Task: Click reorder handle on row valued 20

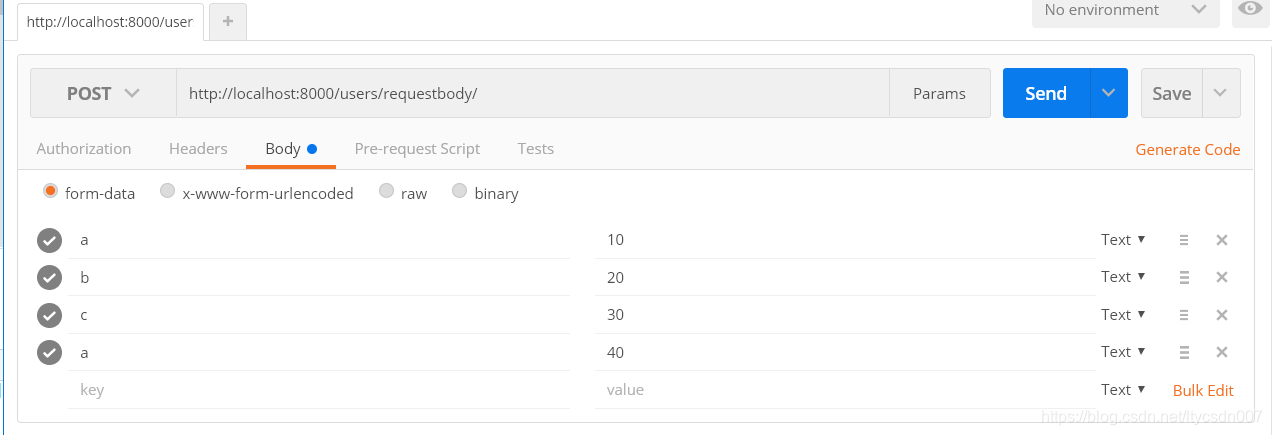Action: [1184, 277]
